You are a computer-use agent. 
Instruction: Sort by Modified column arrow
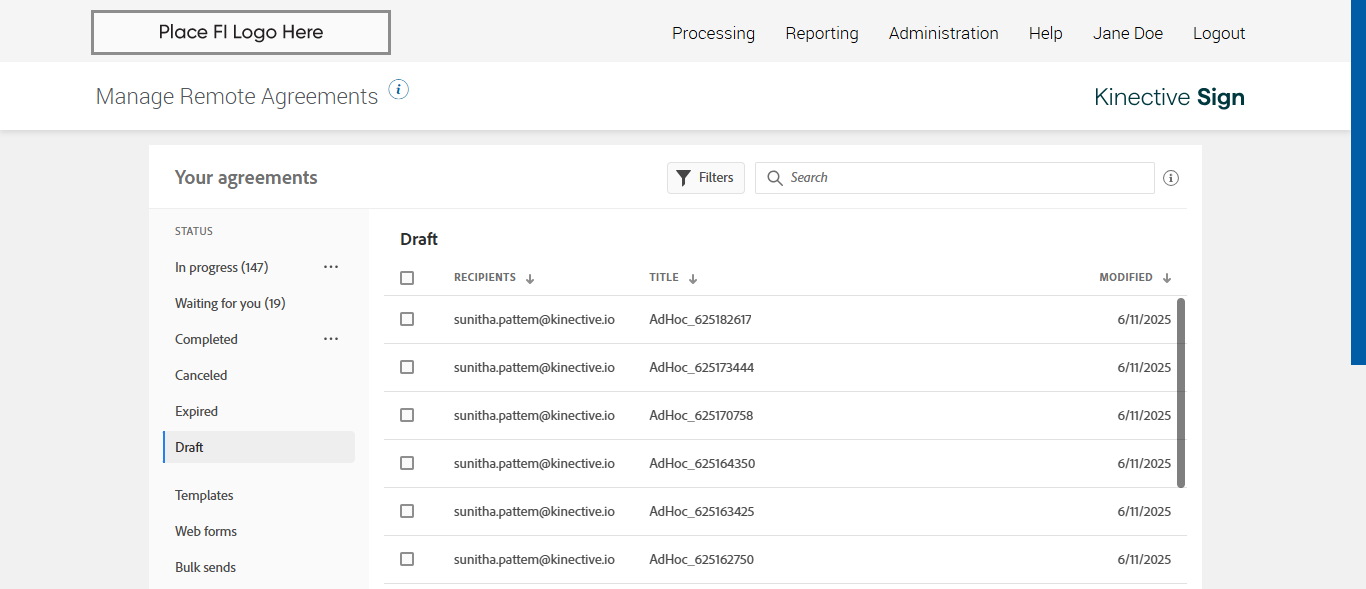coord(1167,279)
